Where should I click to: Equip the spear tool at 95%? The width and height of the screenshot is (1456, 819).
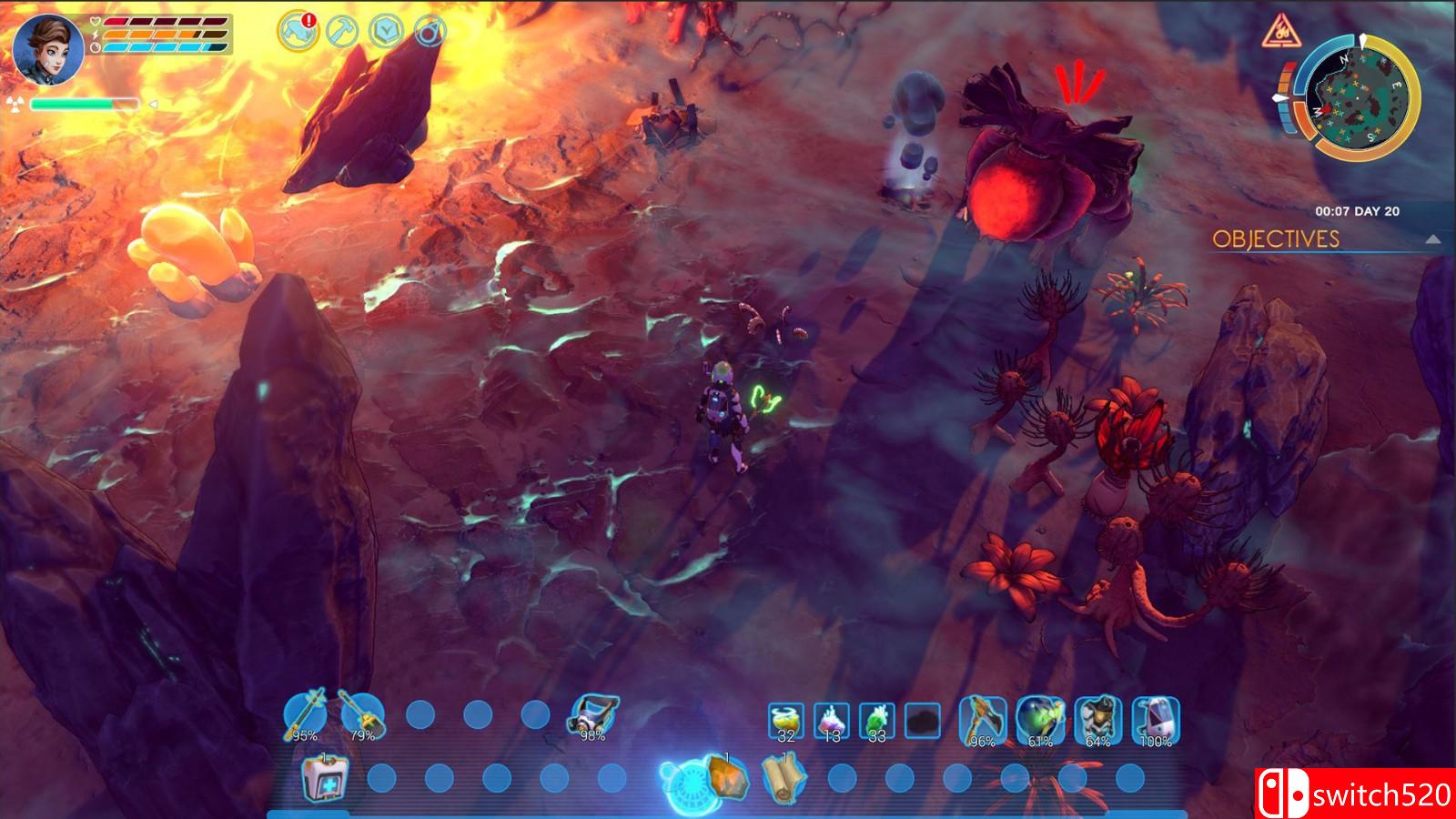(x=304, y=714)
